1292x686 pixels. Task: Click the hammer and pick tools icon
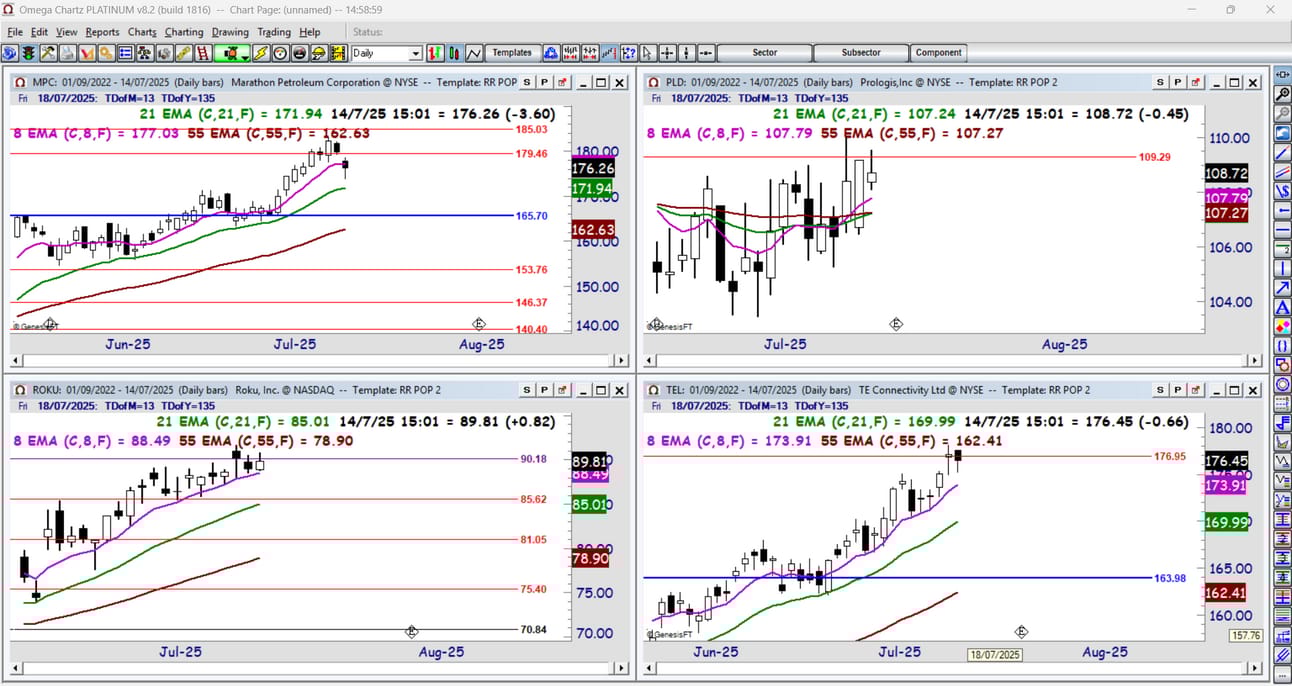click(47, 53)
